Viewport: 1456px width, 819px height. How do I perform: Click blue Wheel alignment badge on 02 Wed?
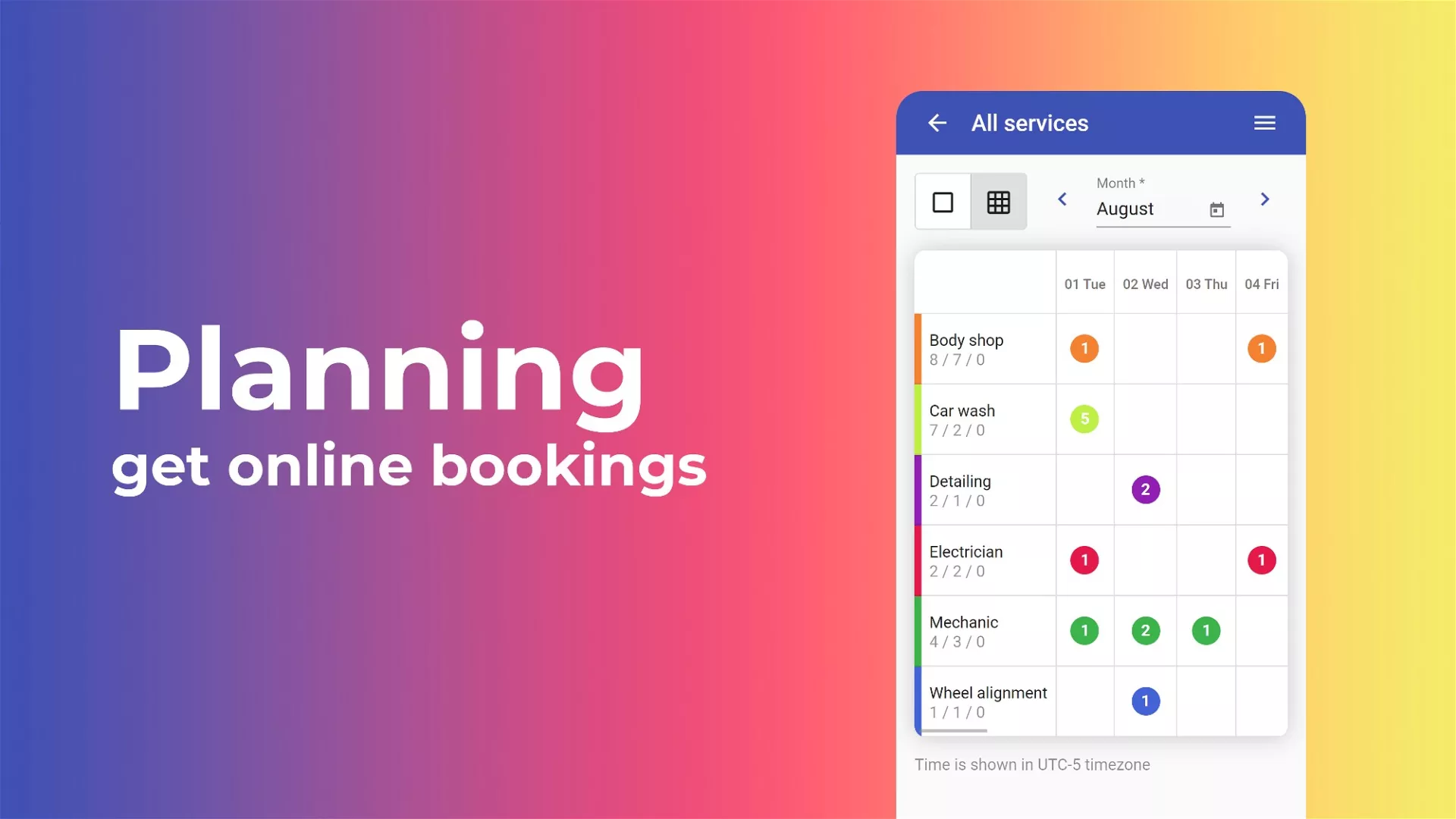pyautogui.click(x=1145, y=701)
